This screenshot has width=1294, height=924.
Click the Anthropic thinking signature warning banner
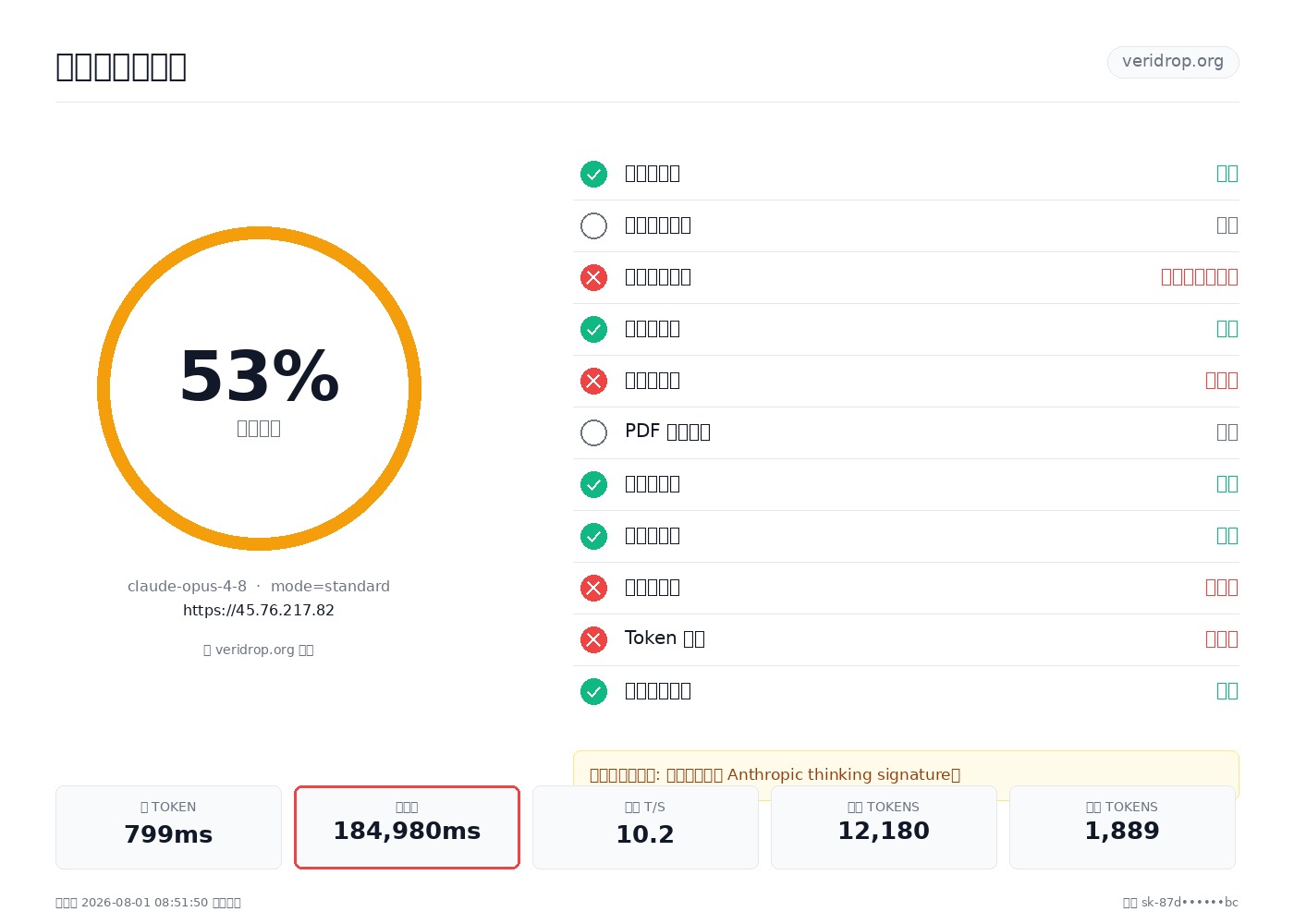pyautogui.click(x=906, y=774)
